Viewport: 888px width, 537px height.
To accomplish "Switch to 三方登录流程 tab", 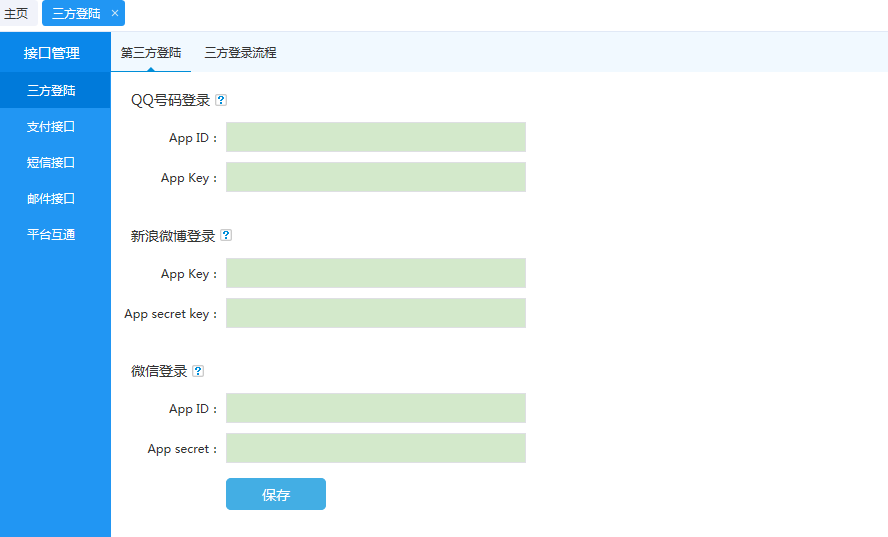I will [240, 53].
